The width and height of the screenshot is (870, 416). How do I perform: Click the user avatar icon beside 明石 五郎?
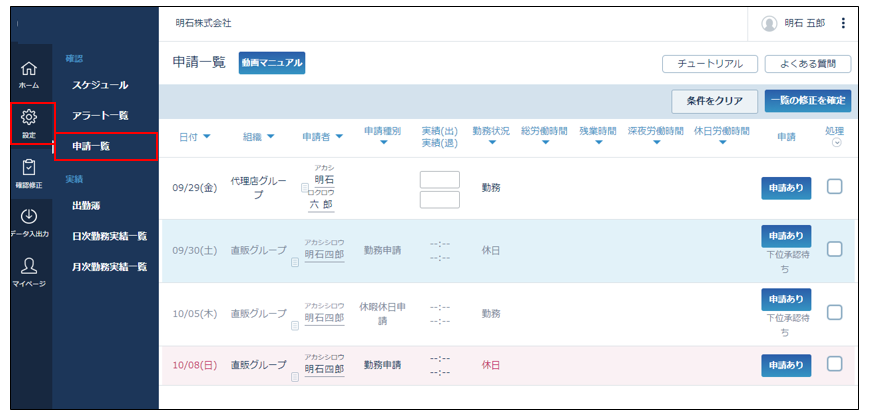768,23
